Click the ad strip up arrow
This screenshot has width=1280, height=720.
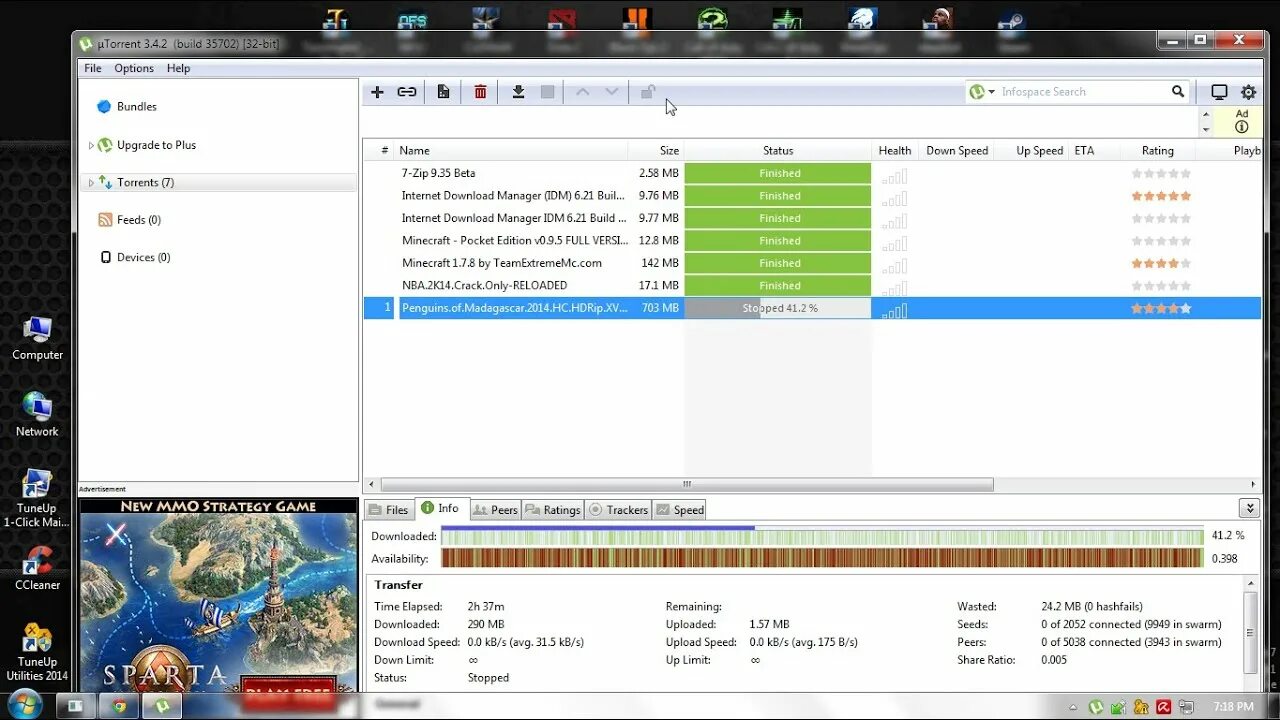pos(1205,115)
